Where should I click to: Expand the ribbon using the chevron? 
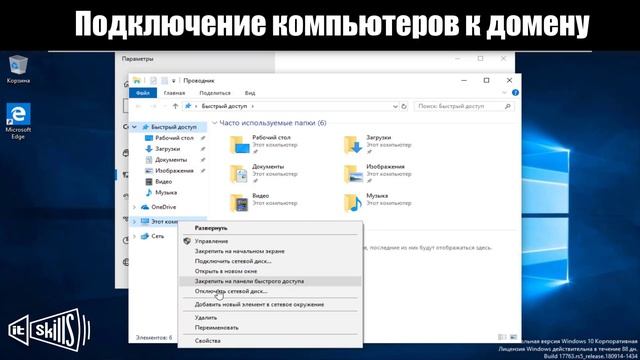(x=504, y=93)
